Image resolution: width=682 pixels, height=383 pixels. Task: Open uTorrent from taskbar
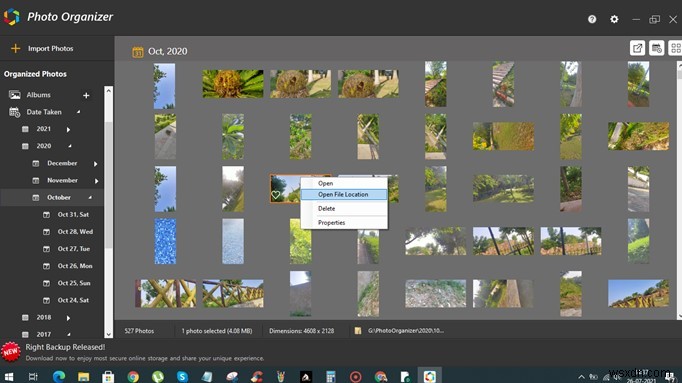click(158, 376)
